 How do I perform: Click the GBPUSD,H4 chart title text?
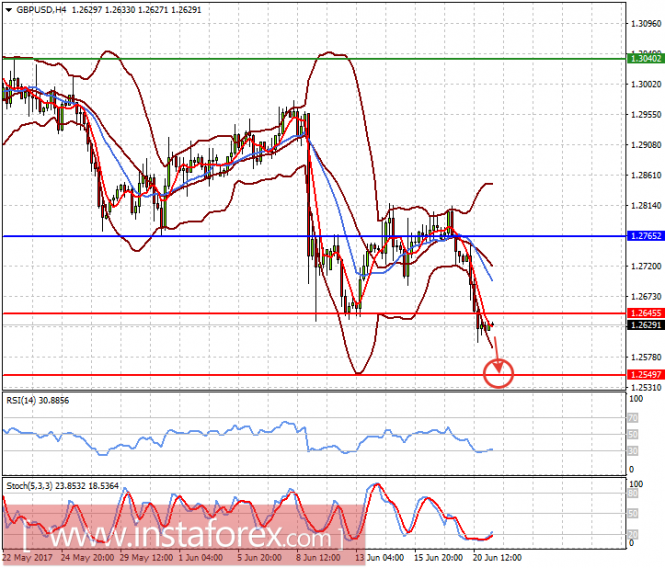[41, 9]
